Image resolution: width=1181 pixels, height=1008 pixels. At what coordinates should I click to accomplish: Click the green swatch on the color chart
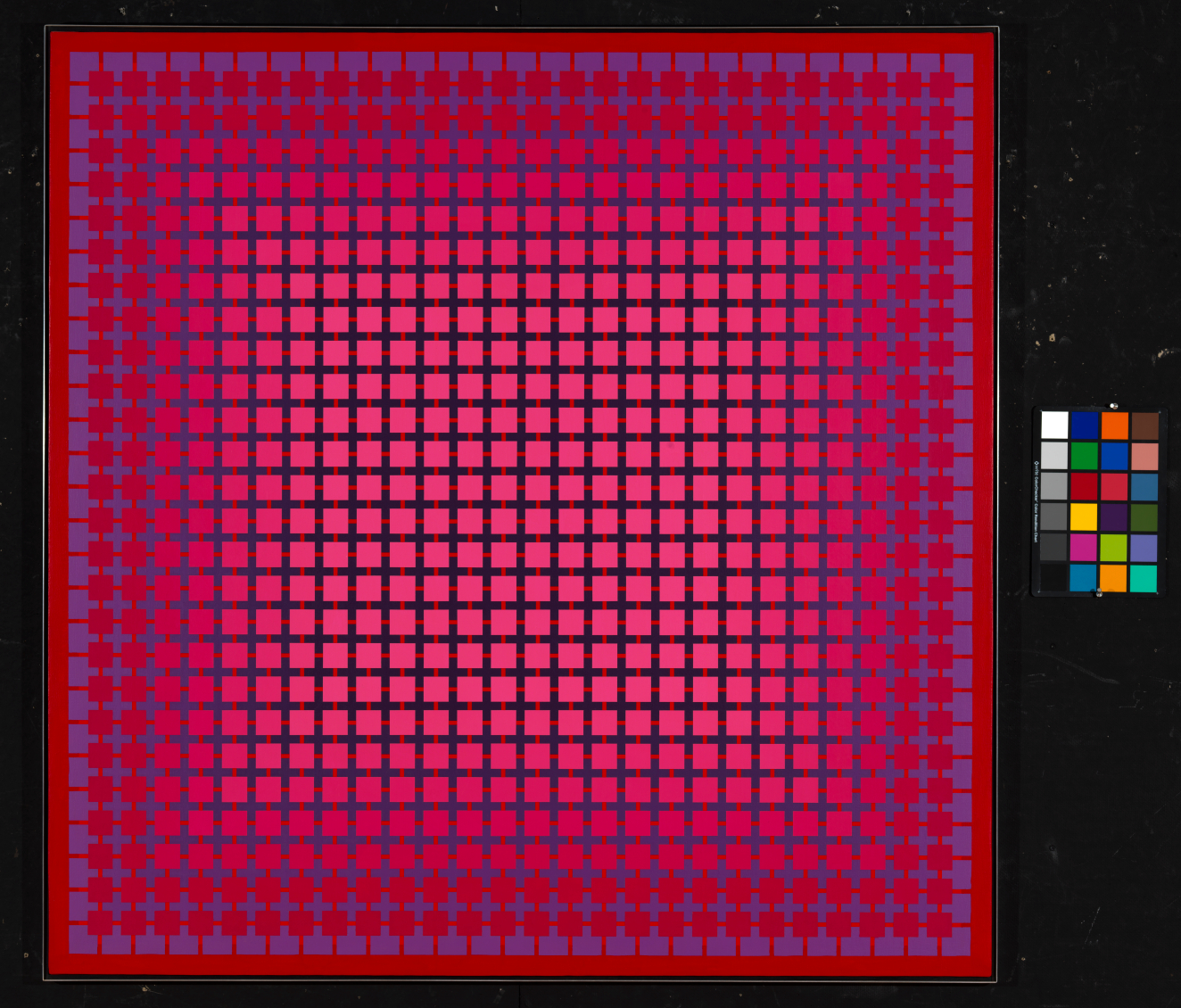[1084, 456]
